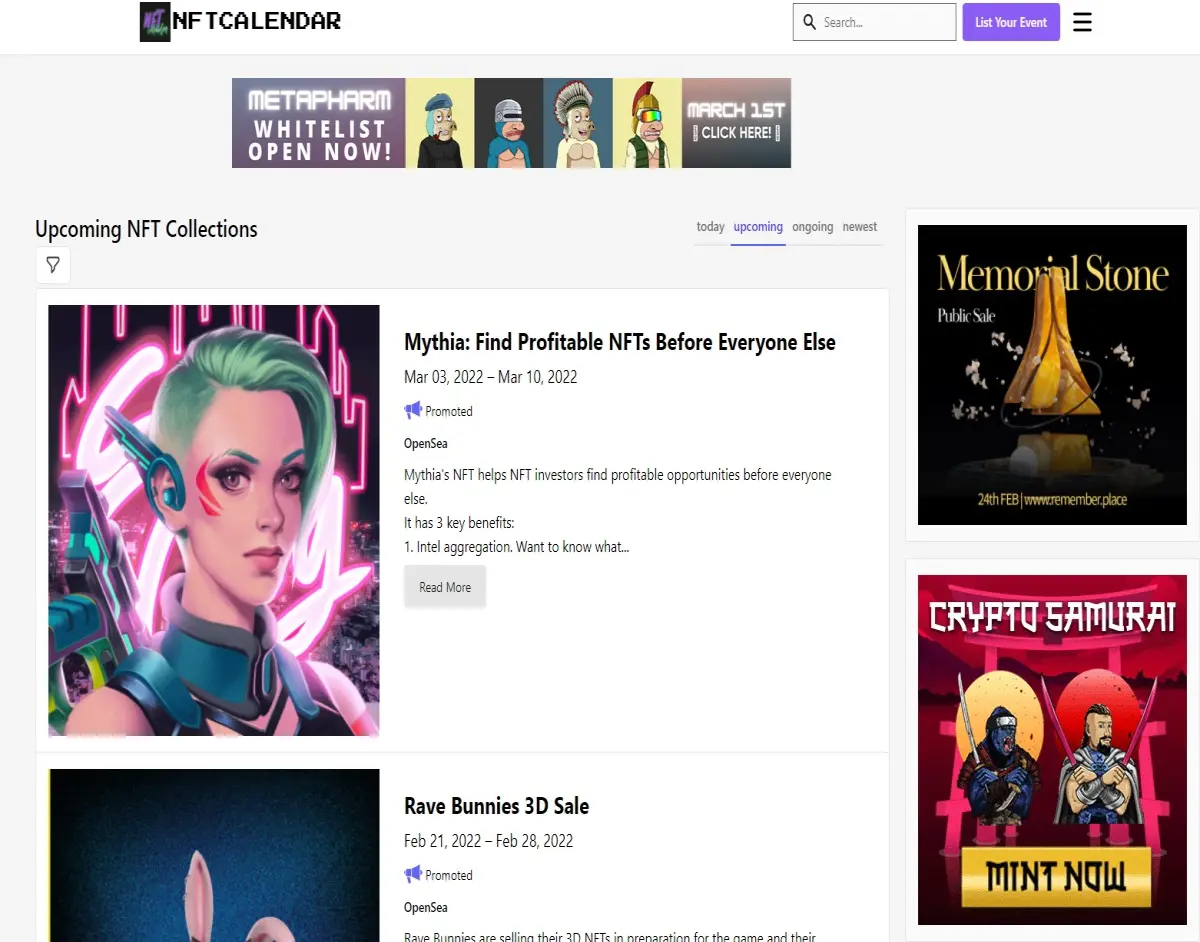Select the upcoming tab
Screen dimensions: 1200x942
coord(758,227)
